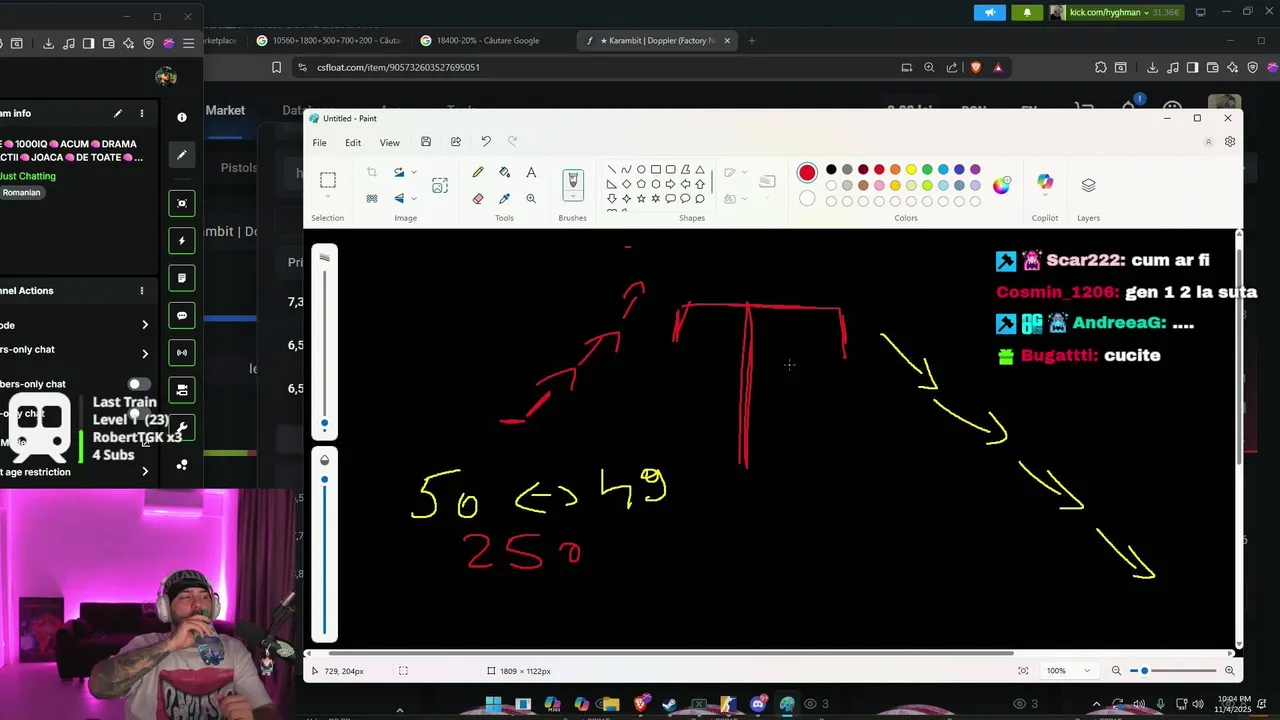Select the yellow color swatch
Viewport: 1280px width, 720px height.
point(911,170)
